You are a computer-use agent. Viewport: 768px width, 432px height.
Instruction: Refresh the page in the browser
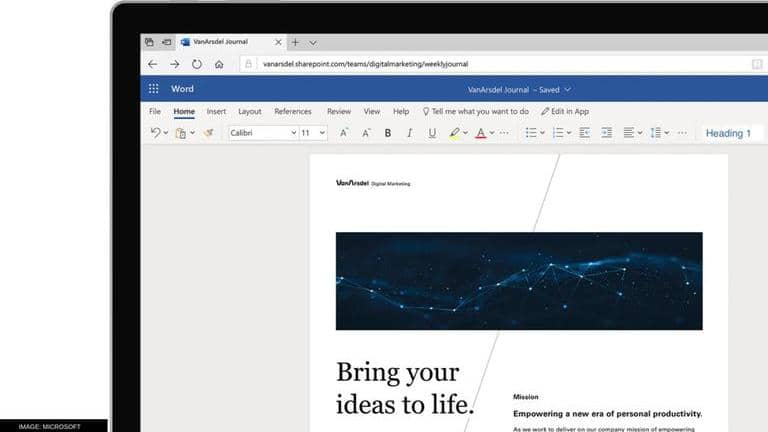197,64
